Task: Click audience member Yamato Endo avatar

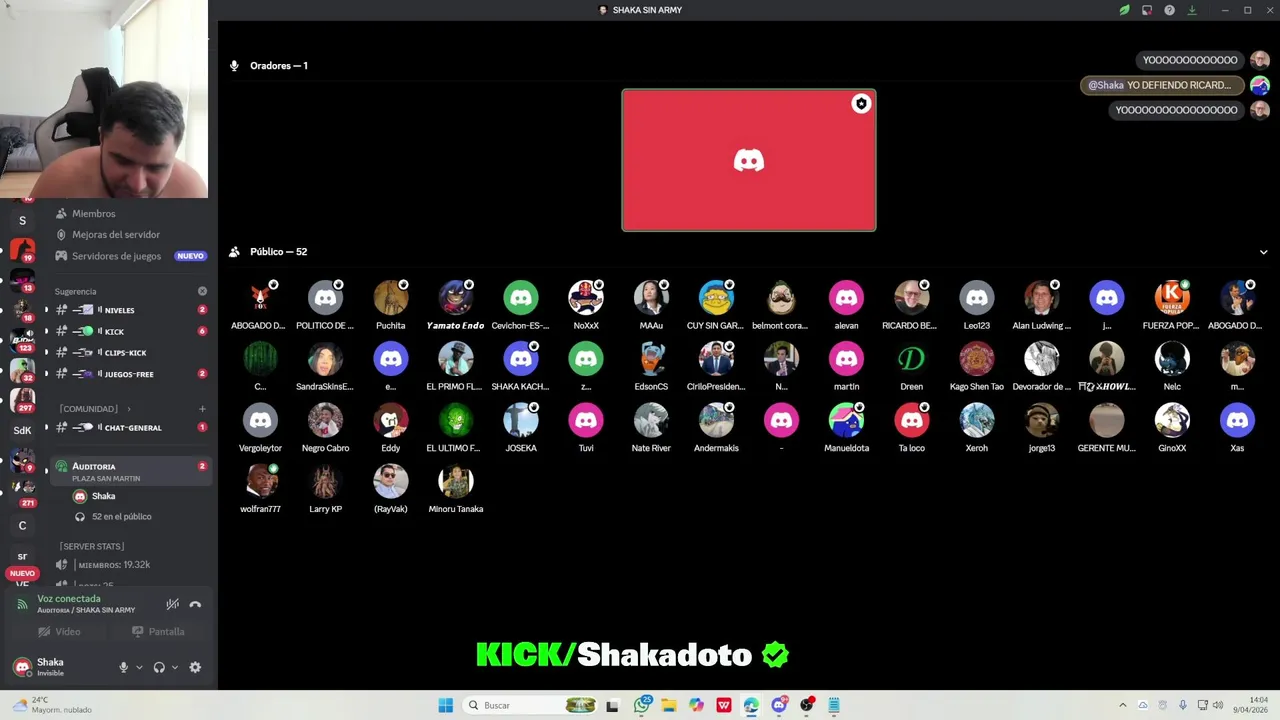Action: 456,297
